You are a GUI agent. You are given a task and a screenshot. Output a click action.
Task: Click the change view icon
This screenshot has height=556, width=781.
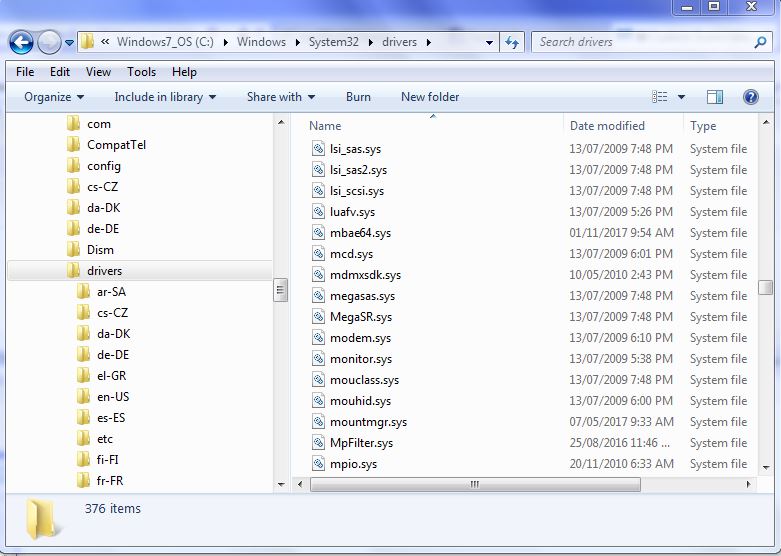click(659, 97)
